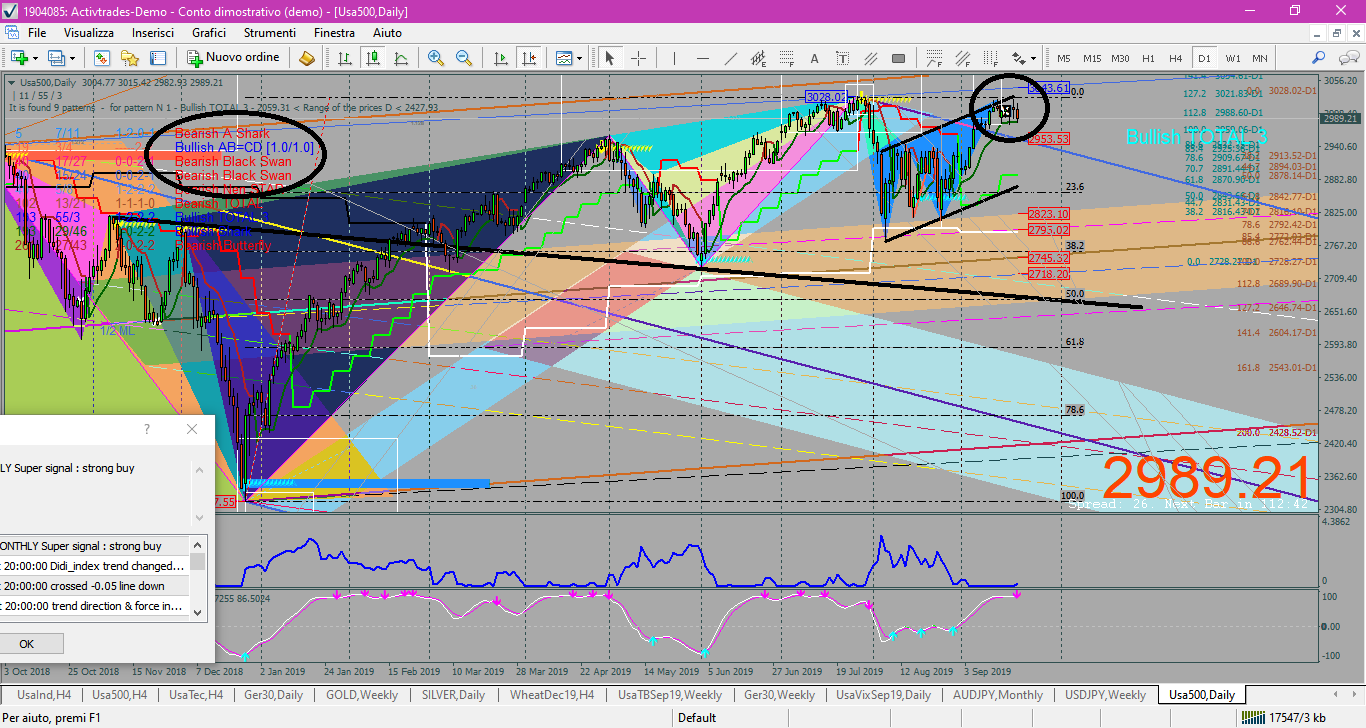Image resolution: width=1366 pixels, height=728 pixels.
Task: Select the rectangle shape tool
Action: pyautogui.click(x=898, y=58)
